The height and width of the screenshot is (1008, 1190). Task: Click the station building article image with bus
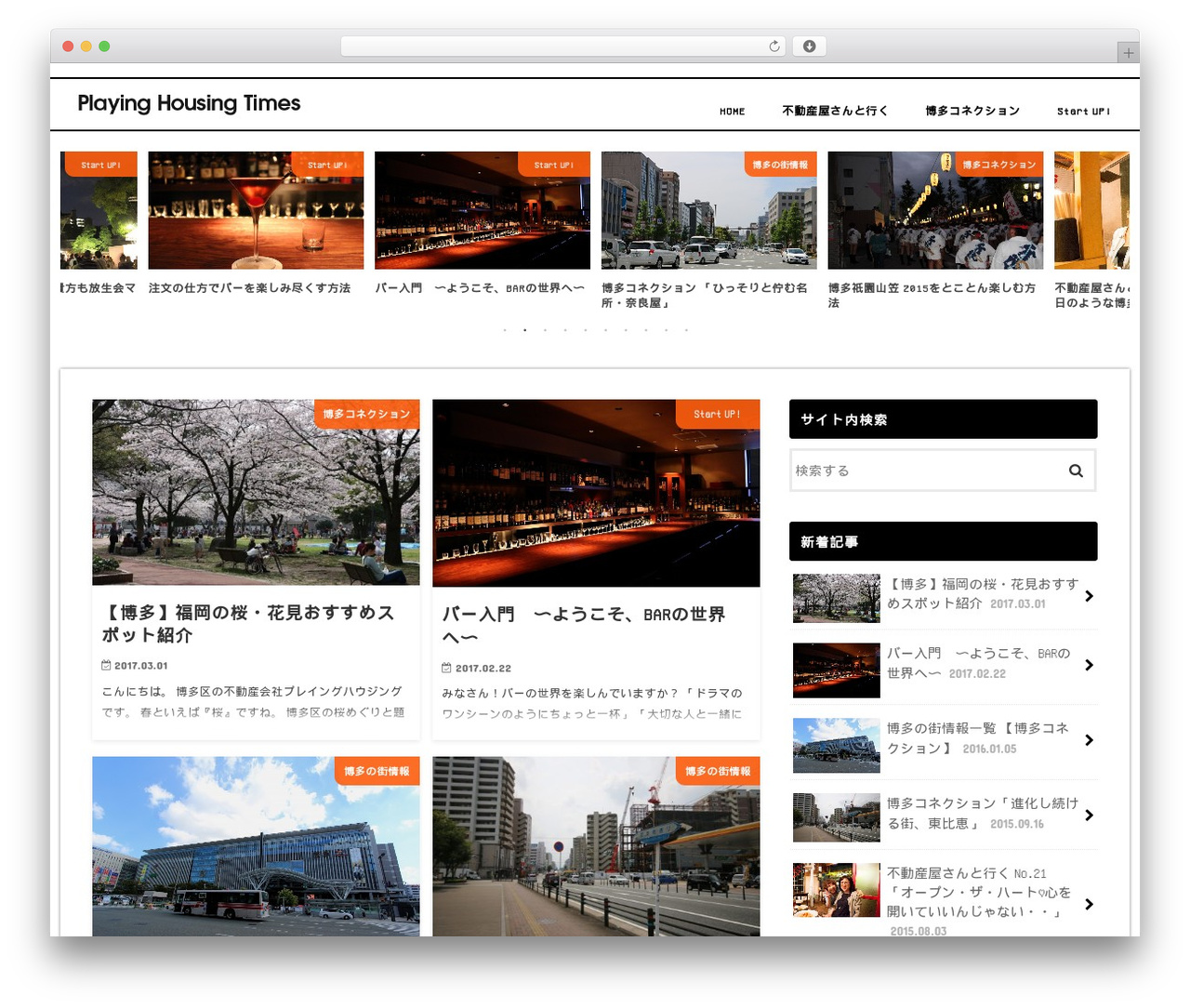coord(256,846)
